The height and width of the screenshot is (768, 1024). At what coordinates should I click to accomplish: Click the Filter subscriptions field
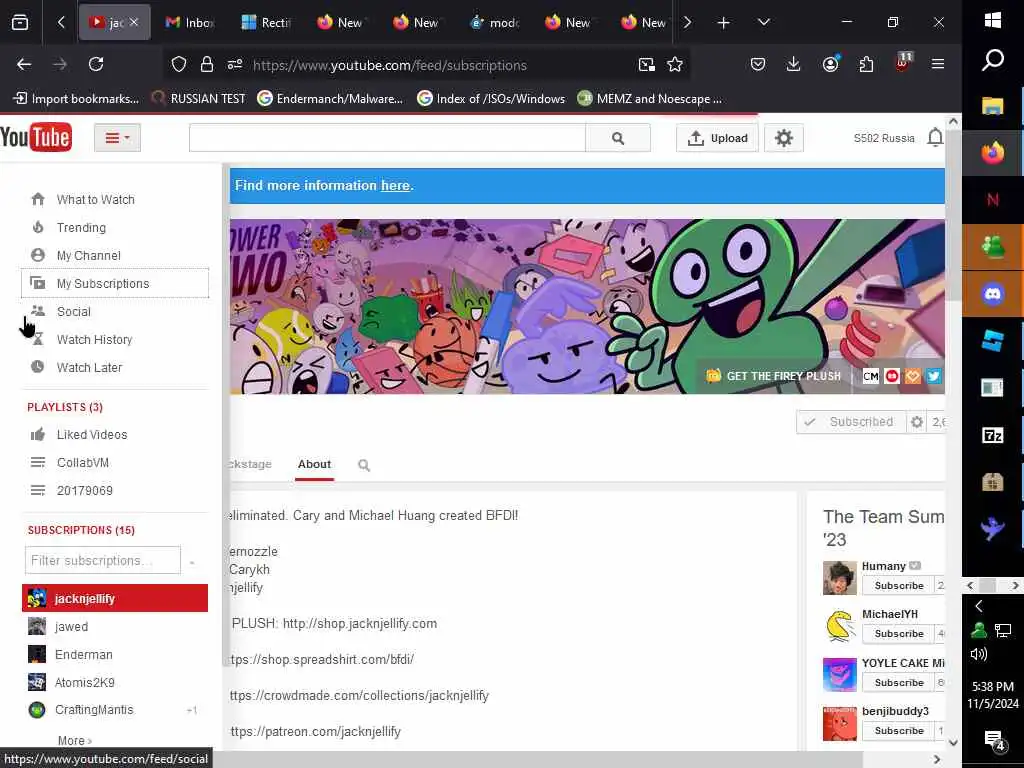[103, 560]
